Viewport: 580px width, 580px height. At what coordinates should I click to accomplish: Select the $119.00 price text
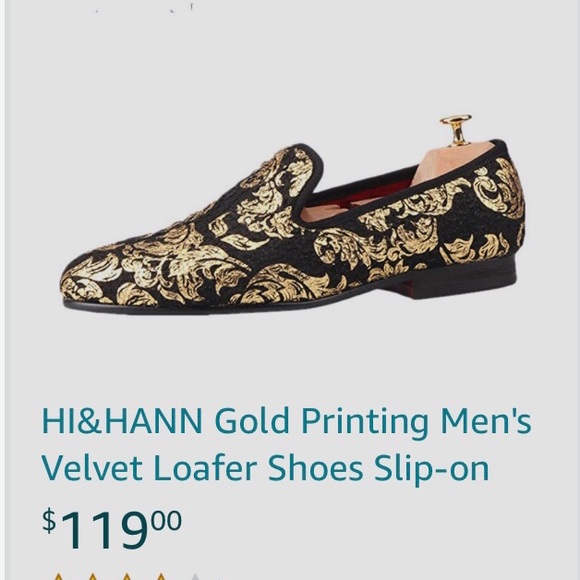pyautogui.click(x=112, y=529)
